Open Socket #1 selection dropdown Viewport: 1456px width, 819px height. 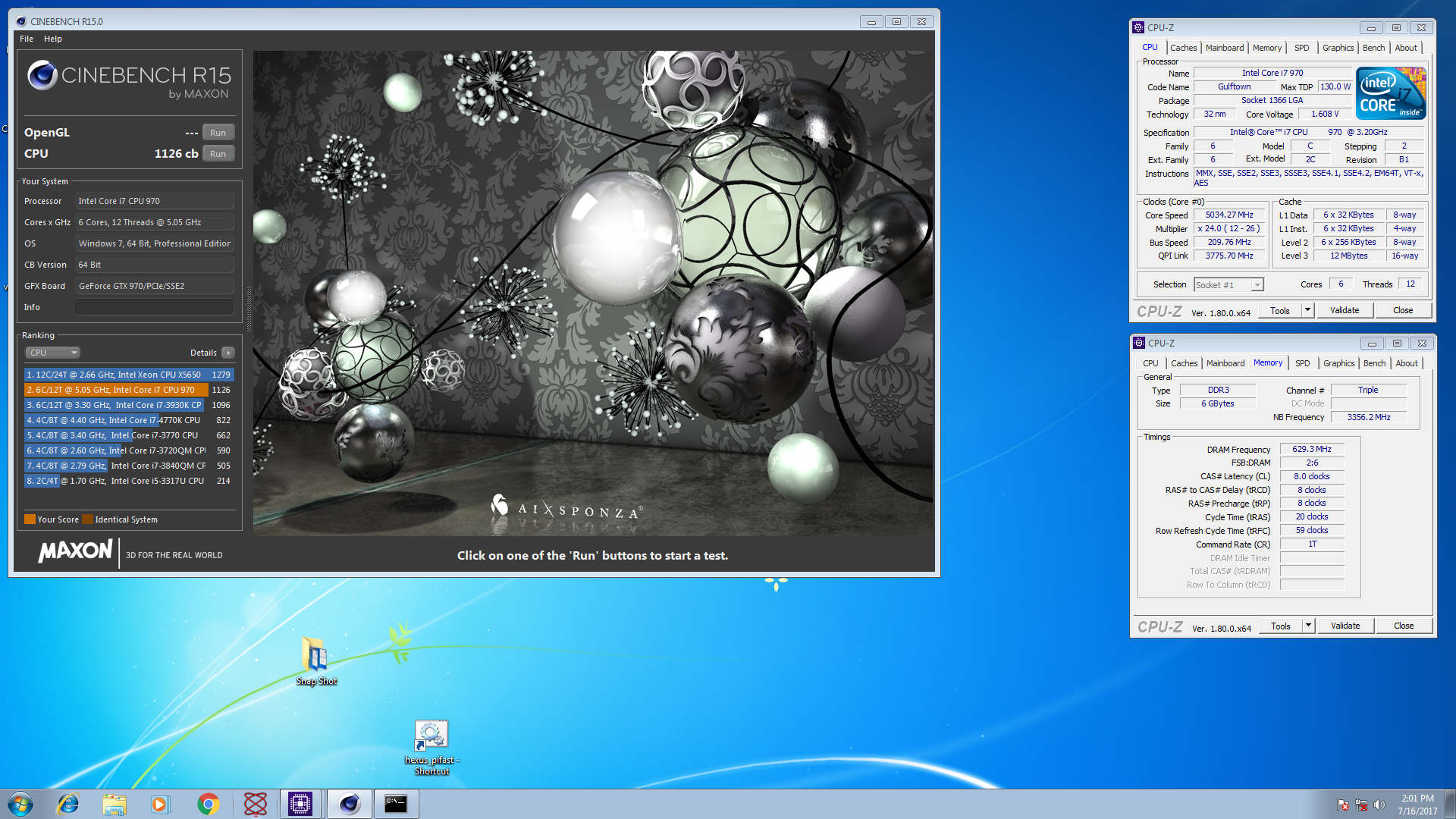[x=1228, y=285]
